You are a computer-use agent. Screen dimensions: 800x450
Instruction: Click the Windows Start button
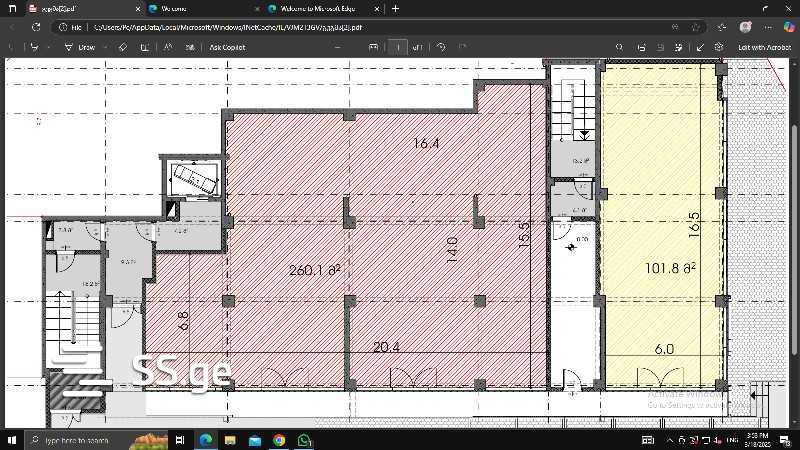[x=12, y=440]
